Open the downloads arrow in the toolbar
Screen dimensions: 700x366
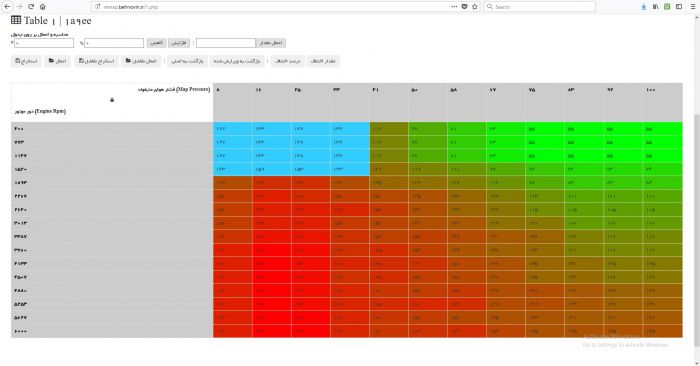[x=644, y=7]
